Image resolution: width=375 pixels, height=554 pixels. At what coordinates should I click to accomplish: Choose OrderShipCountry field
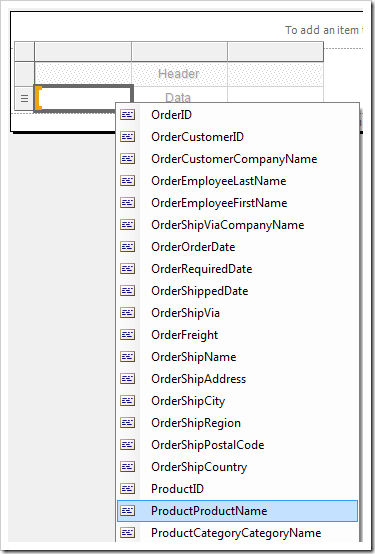[x=237, y=466]
